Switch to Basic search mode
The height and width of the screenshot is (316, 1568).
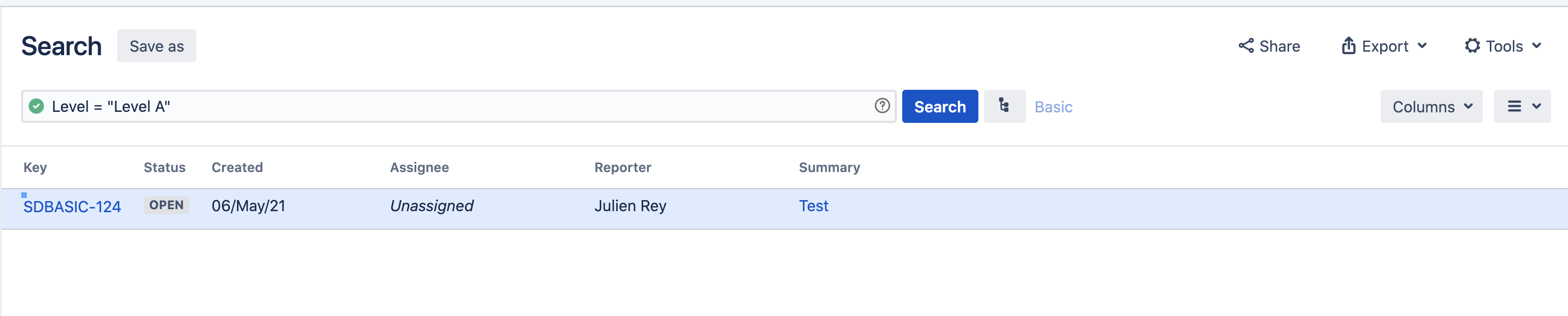pyautogui.click(x=1053, y=107)
